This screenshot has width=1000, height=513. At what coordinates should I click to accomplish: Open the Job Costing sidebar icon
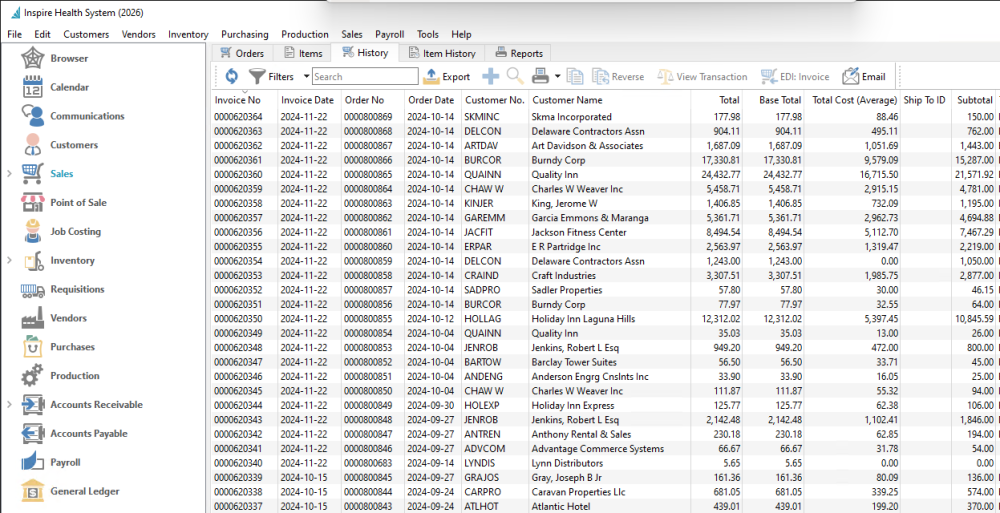(x=33, y=232)
